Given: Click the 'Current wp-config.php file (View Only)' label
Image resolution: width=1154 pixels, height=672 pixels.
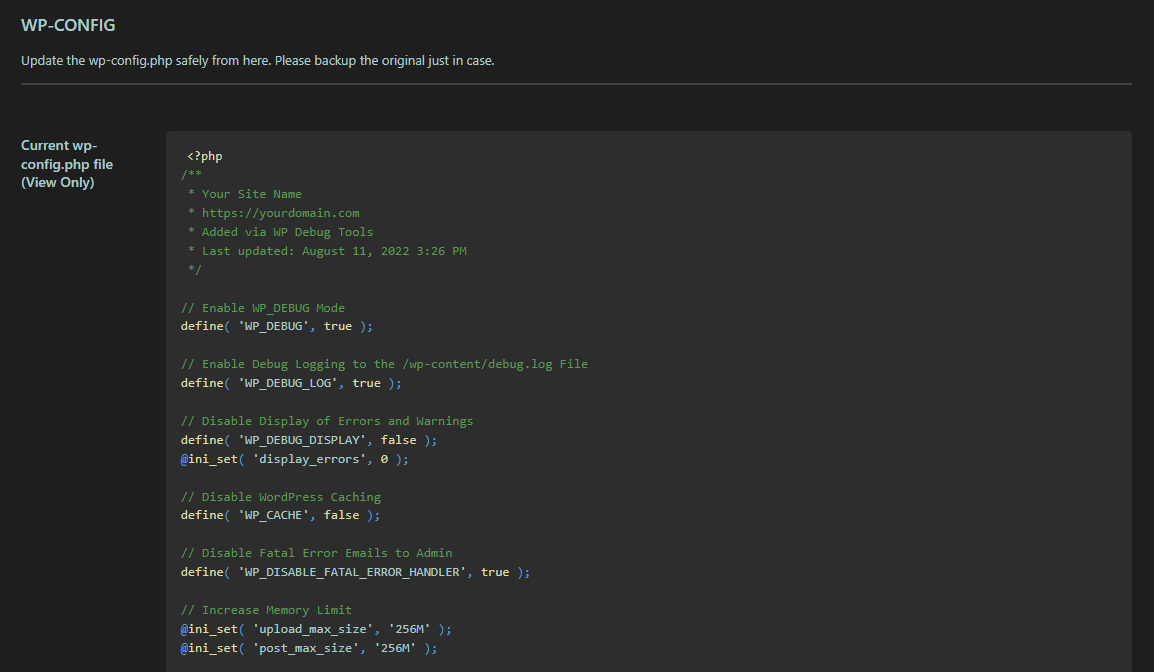Looking at the screenshot, I should (68, 164).
